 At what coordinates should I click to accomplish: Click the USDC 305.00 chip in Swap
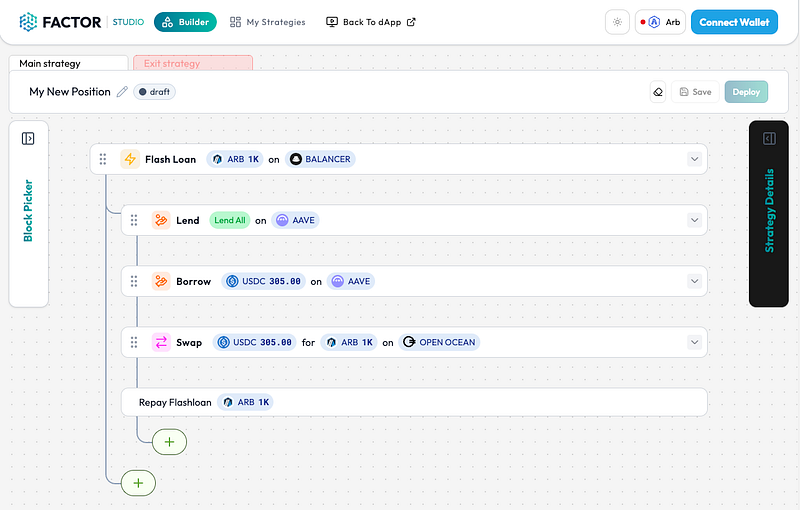coord(255,342)
